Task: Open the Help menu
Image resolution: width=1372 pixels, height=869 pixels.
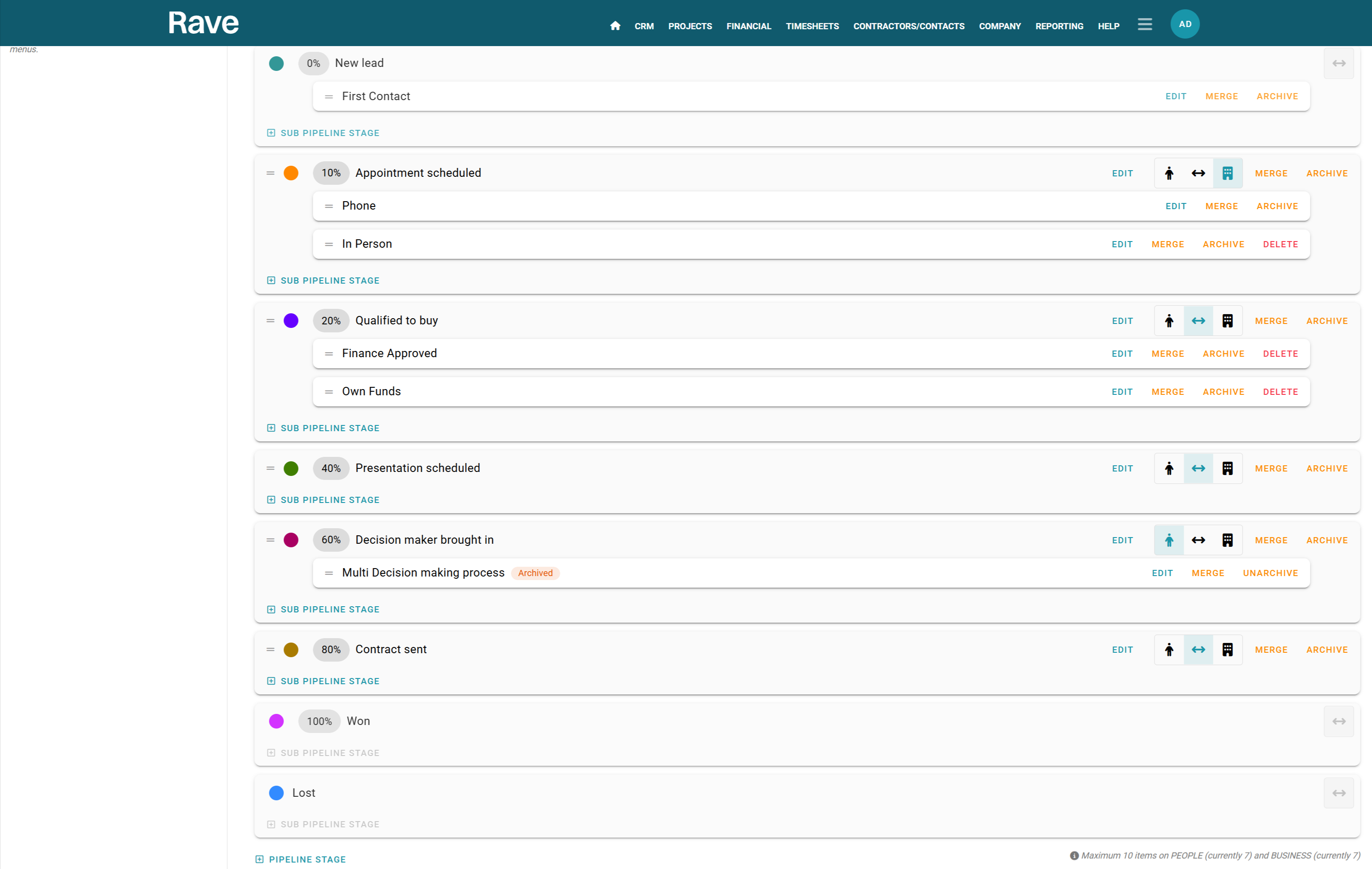Action: [1108, 26]
